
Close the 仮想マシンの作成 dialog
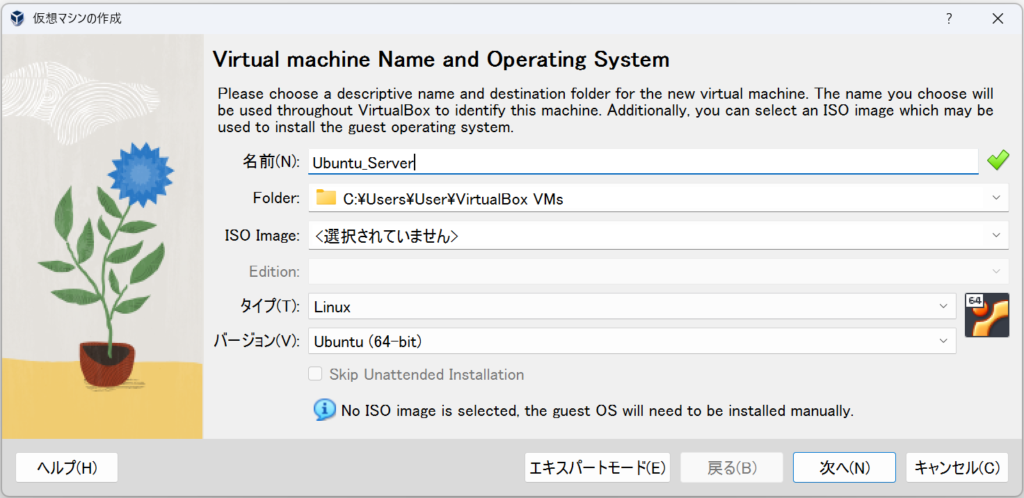tap(998, 19)
